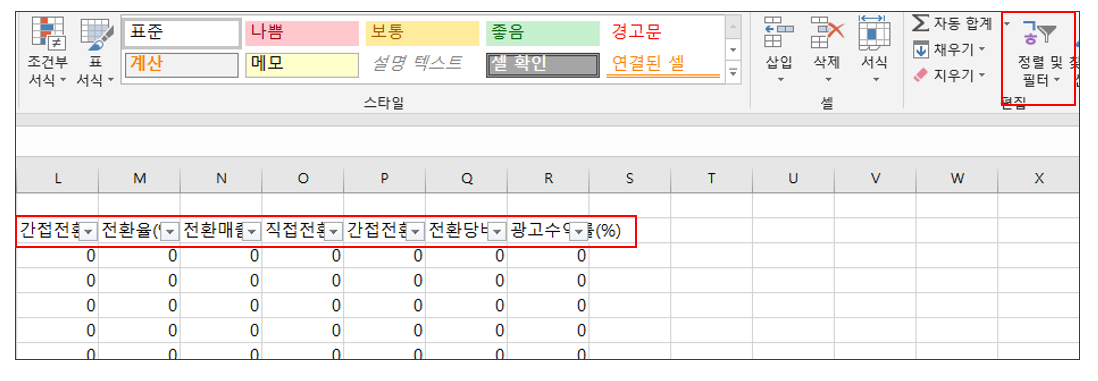The image size is (1098, 381).
Task: Click AutoSum (자동 합계) sigma icon
Action: (x=920, y=24)
